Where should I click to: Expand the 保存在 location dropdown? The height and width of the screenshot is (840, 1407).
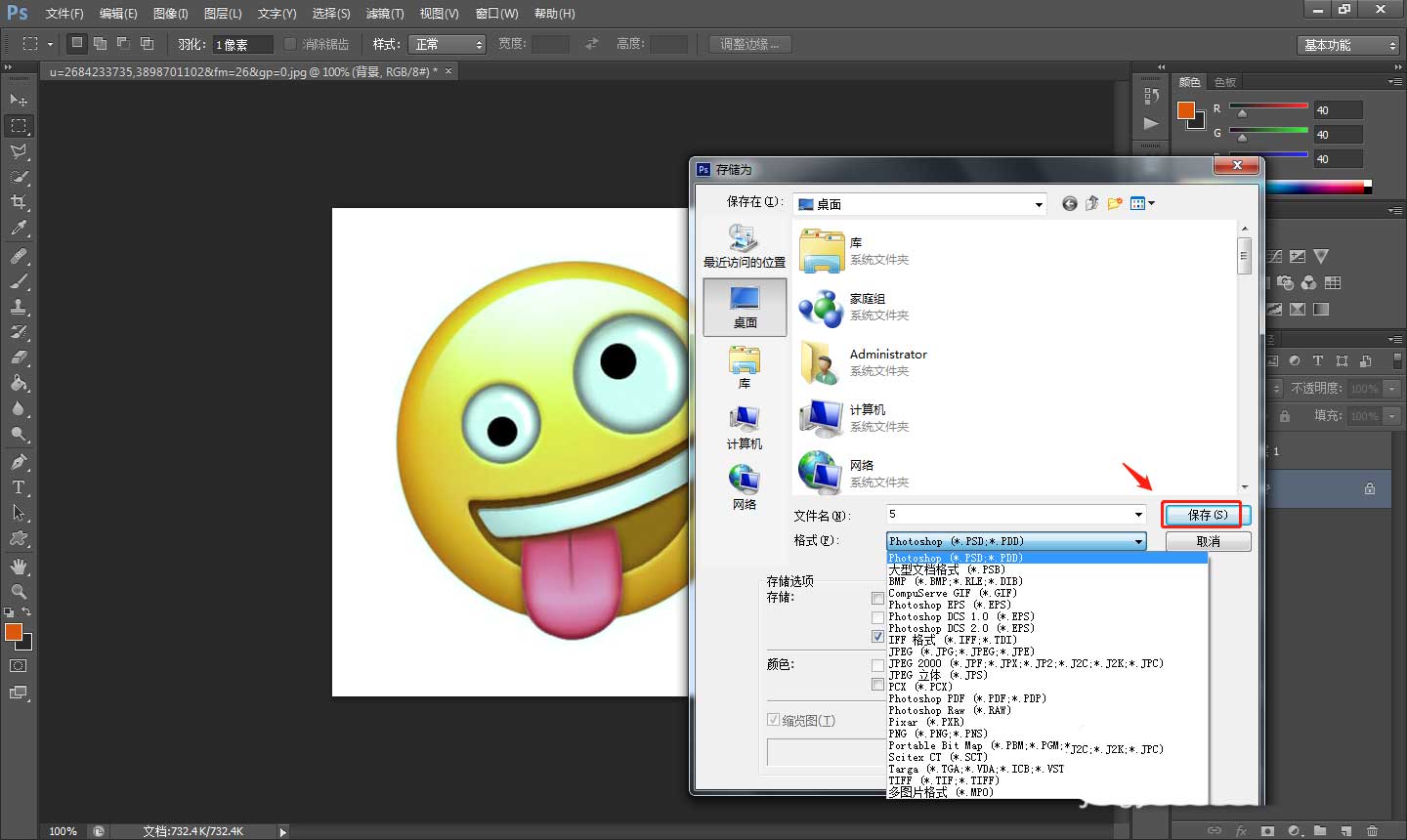[1038, 204]
